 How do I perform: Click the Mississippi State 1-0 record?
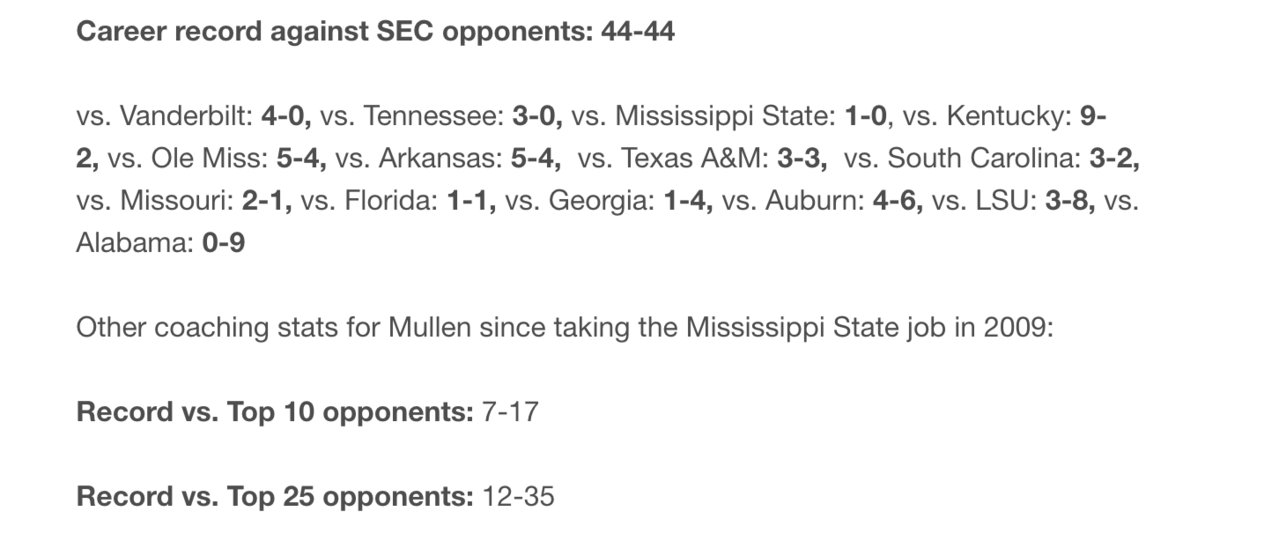[729, 116]
